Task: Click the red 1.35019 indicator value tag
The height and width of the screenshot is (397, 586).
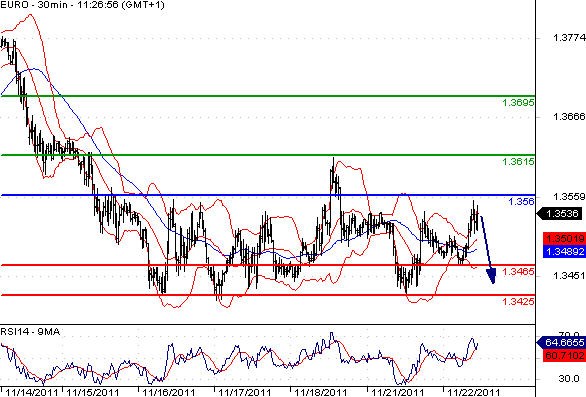Action: 564,238
